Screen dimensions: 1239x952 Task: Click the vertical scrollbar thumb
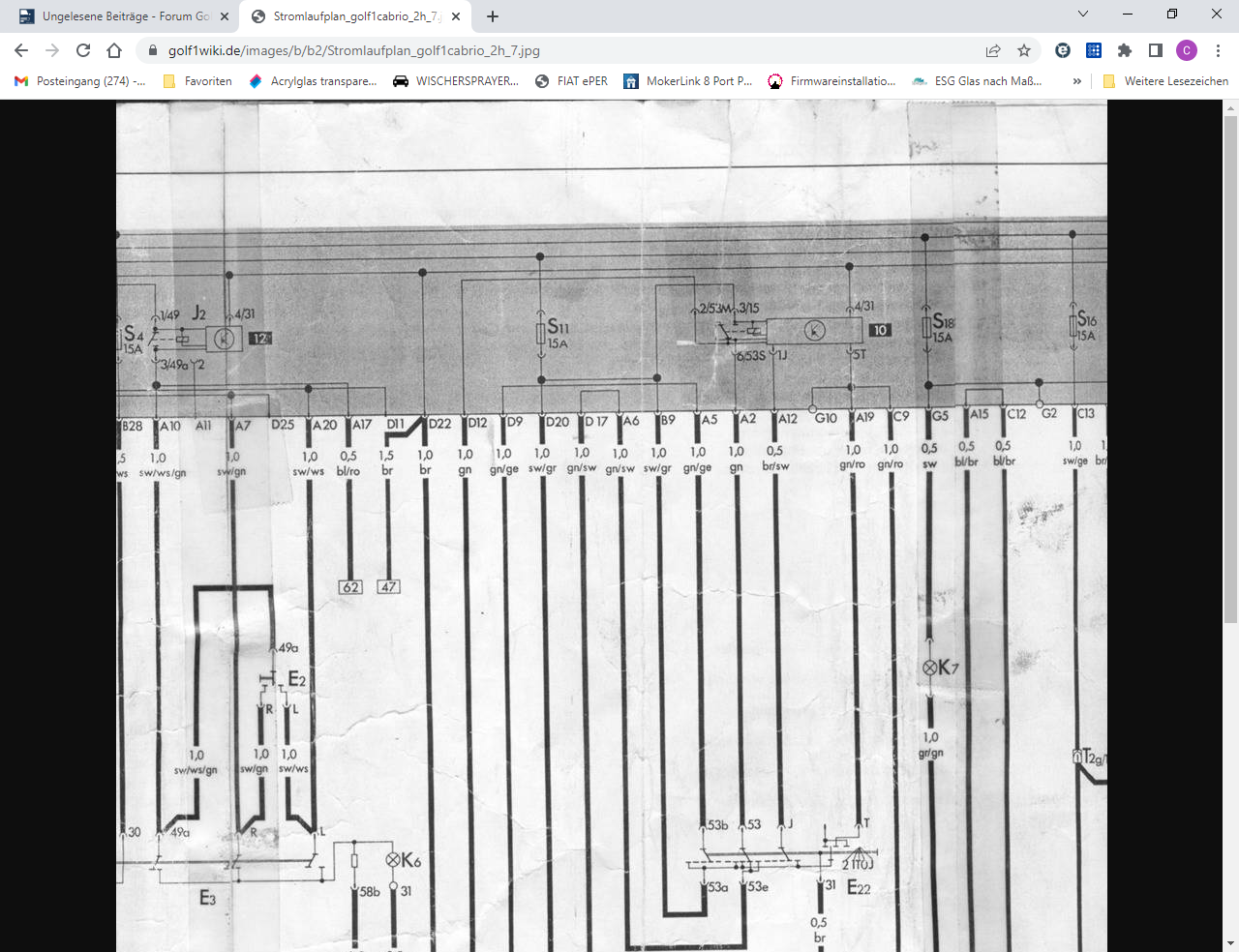coord(1230,368)
